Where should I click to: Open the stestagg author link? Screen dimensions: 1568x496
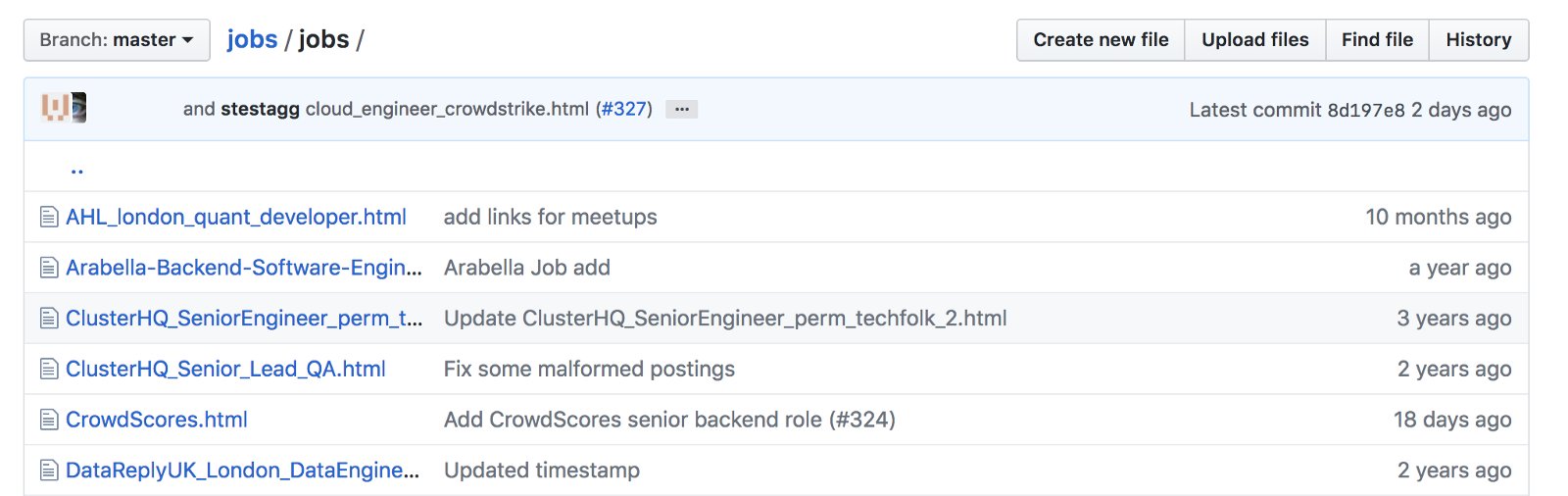pos(260,109)
